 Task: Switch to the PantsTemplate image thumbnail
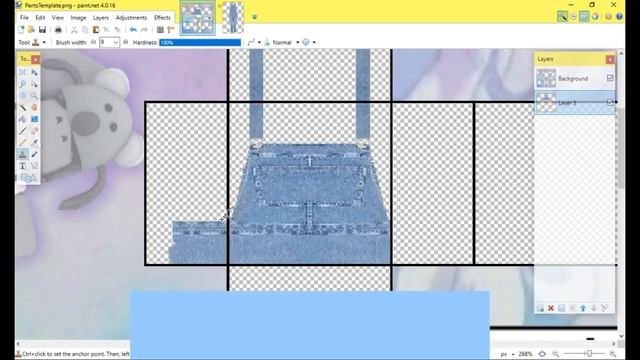pyautogui.click(x=198, y=18)
